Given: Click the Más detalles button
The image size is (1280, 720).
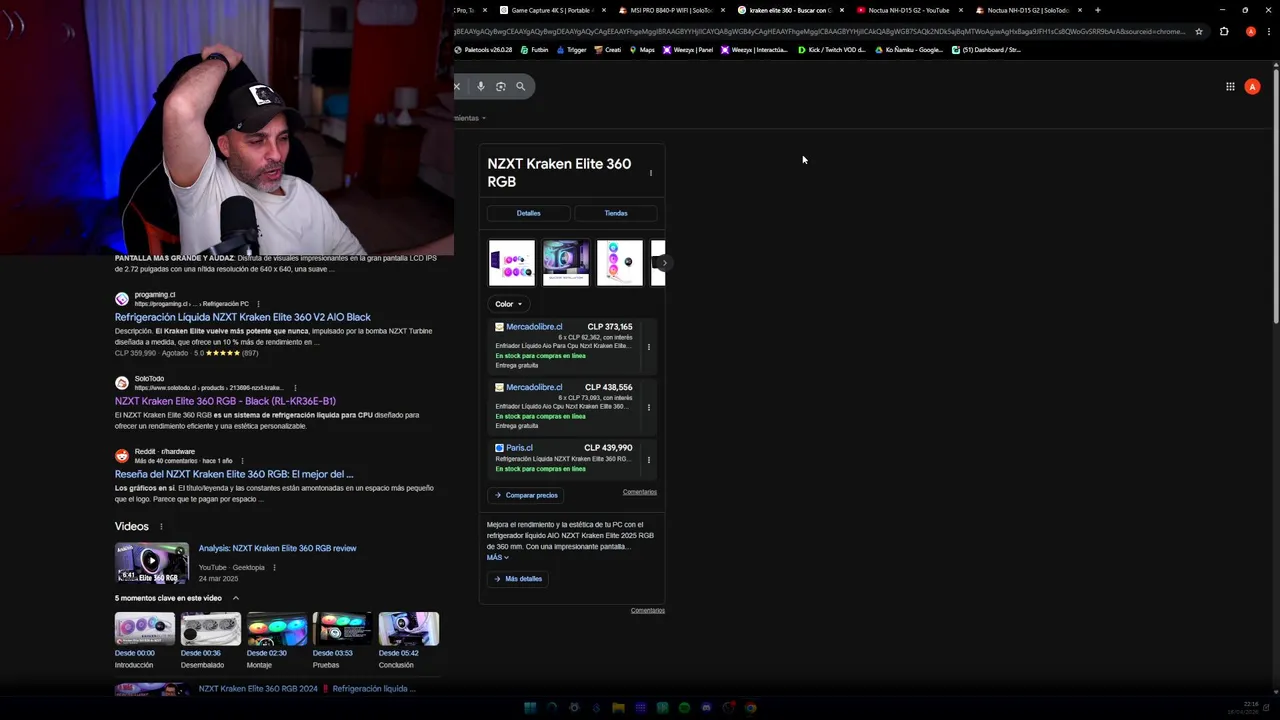Looking at the screenshot, I should click(518, 579).
